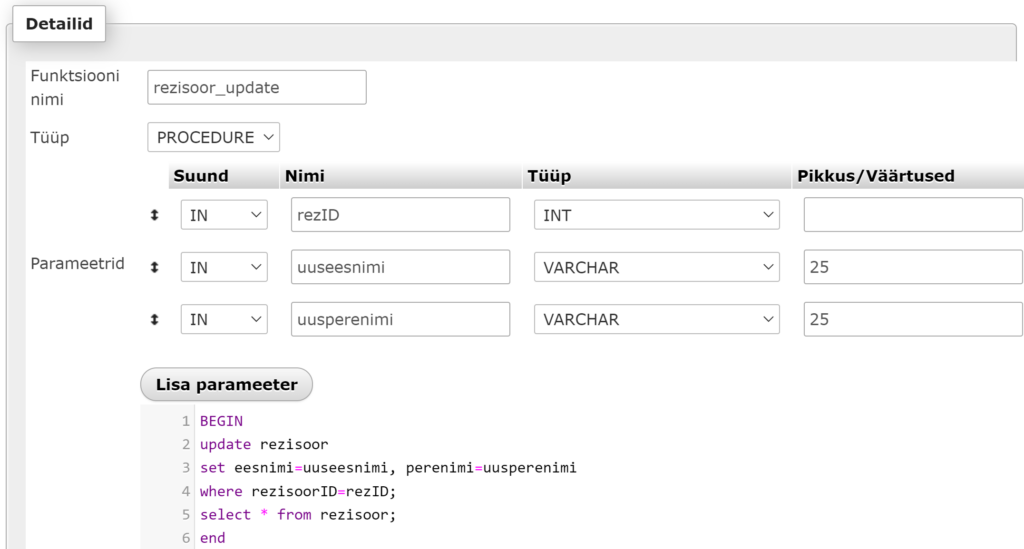The width and height of the screenshot is (1024, 549).
Task: Open the VARCHAR type dropdown for uuseesnimi
Action: [656, 268]
